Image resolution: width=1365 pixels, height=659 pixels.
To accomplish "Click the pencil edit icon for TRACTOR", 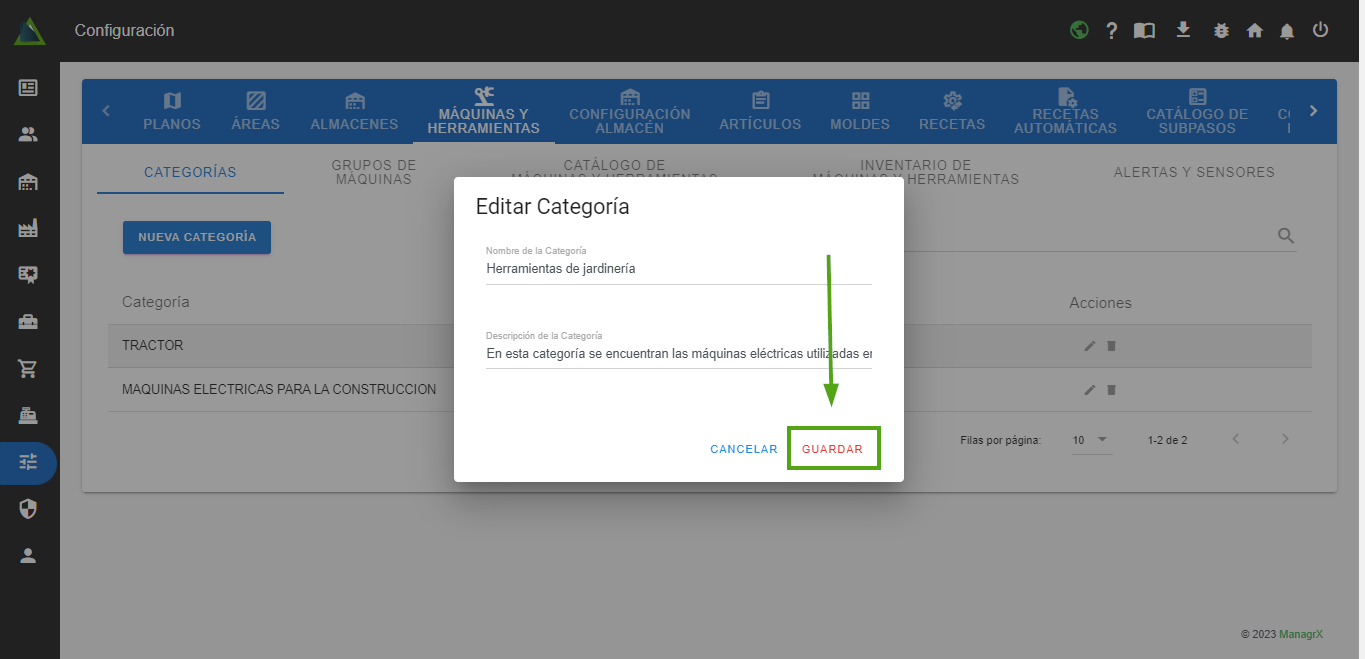I will [x=1090, y=346].
